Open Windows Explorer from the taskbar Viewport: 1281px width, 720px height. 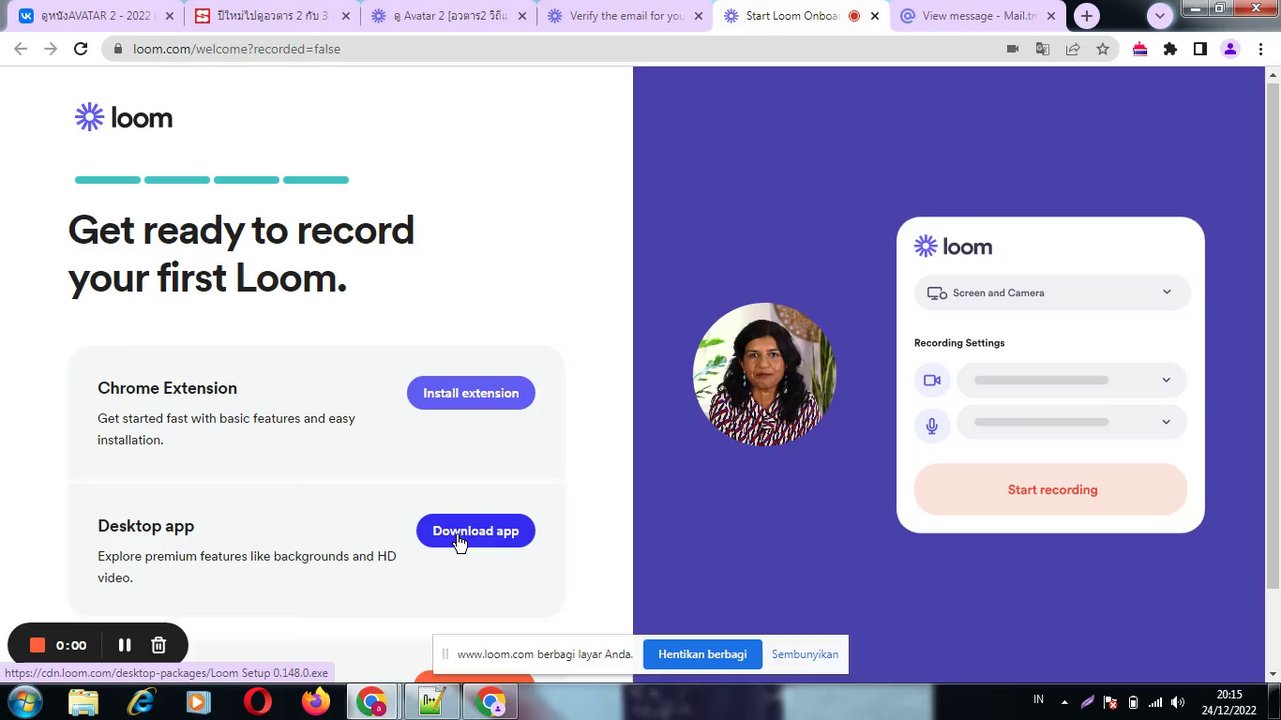point(84,702)
